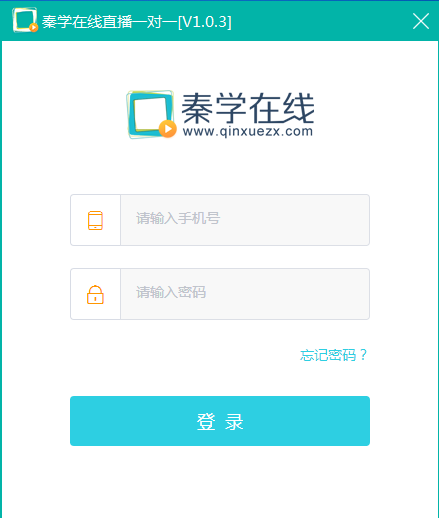439x518 pixels.
Task: Click the blank area below the 登录 button
Action: (220, 482)
